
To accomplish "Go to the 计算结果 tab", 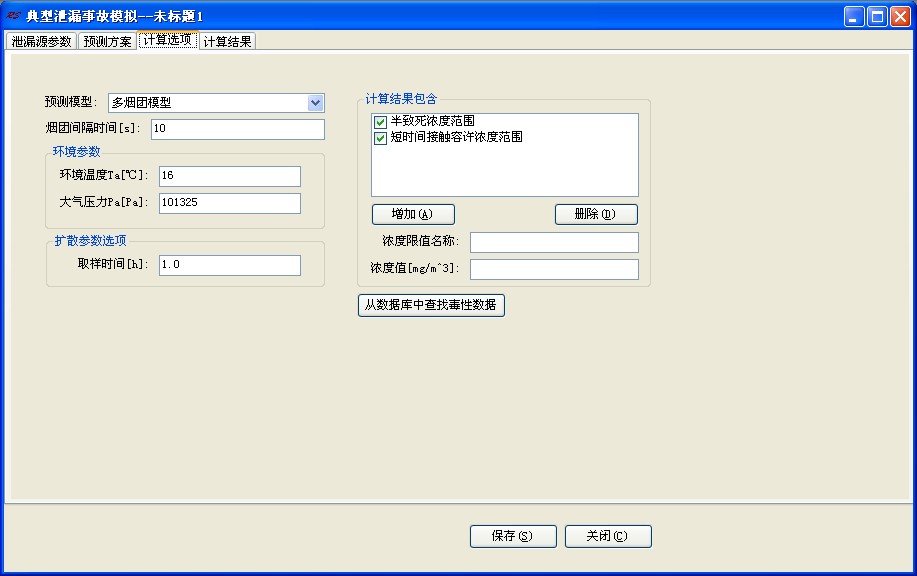I will (227, 42).
